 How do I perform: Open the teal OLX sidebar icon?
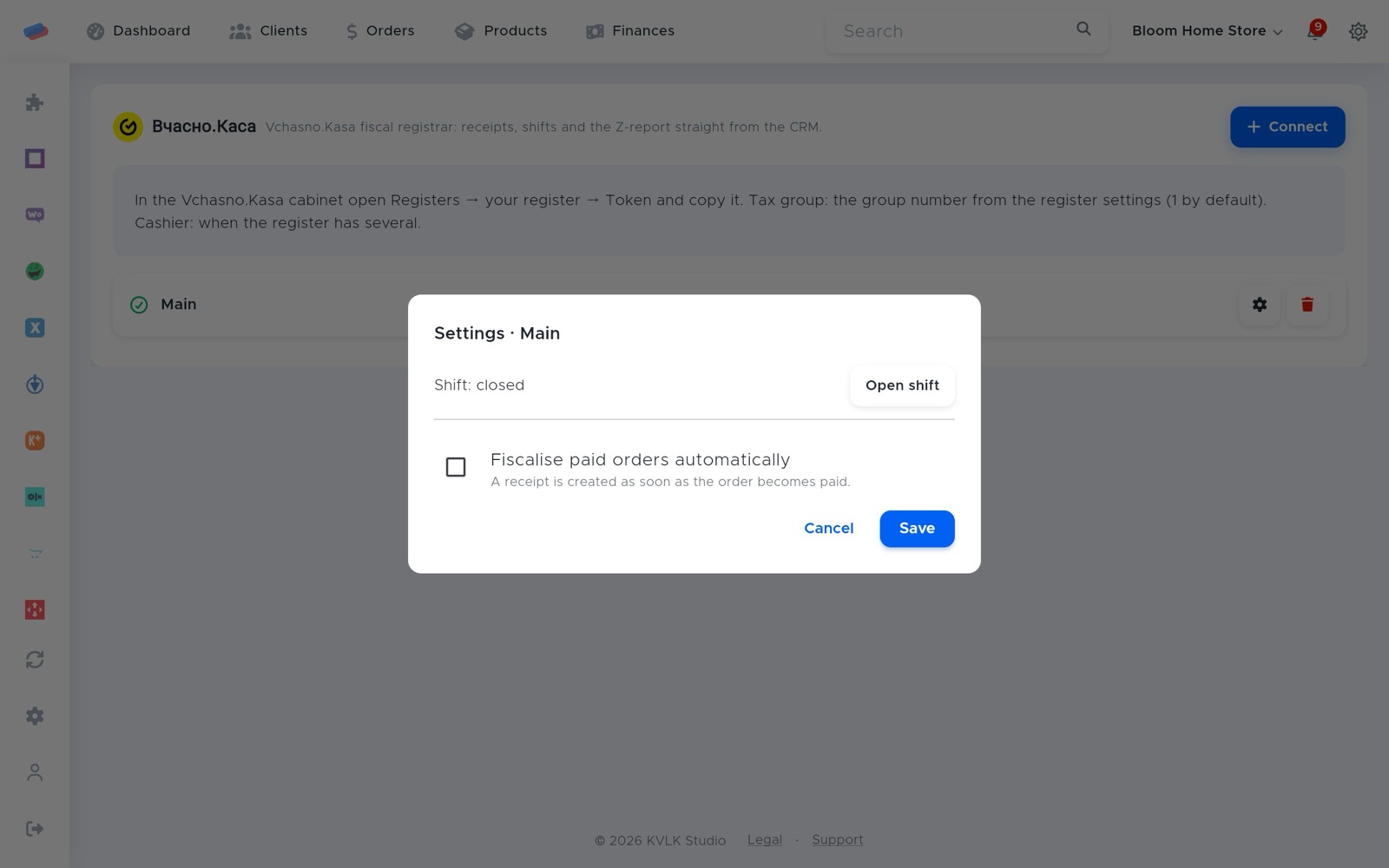click(x=35, y=497)
